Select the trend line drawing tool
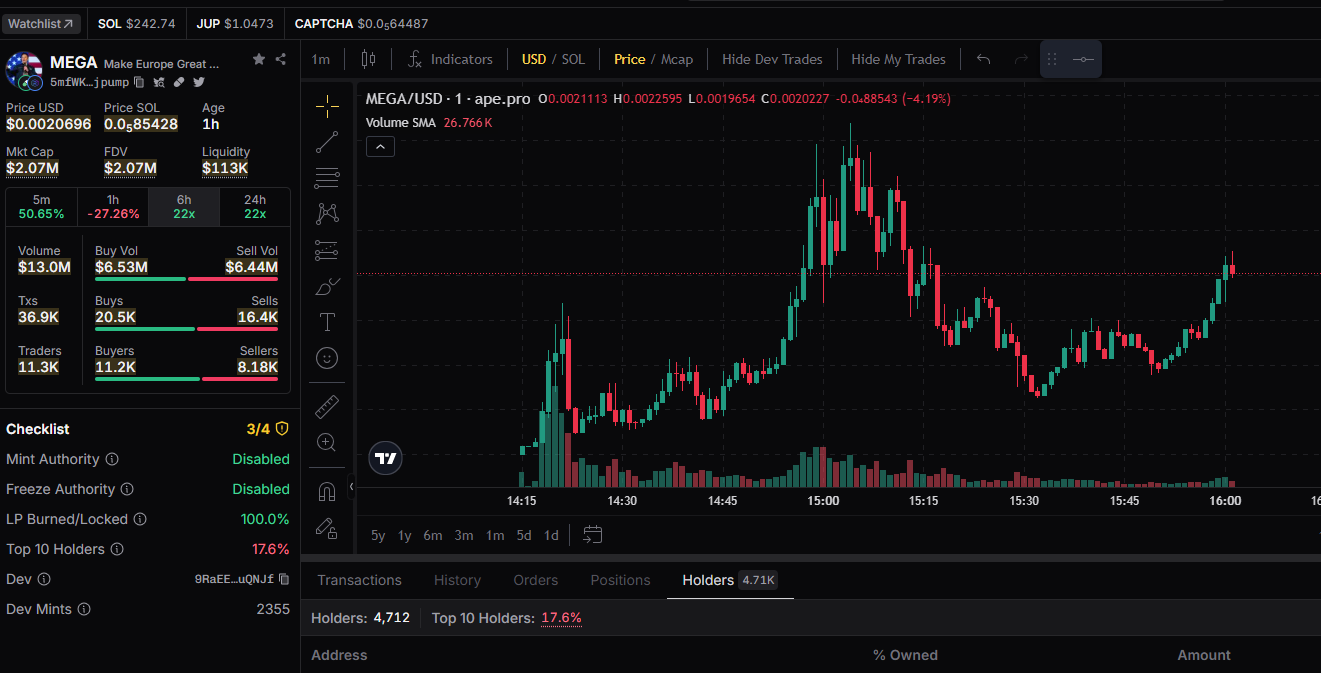1321x673 pixels. (x=327, y=142)
